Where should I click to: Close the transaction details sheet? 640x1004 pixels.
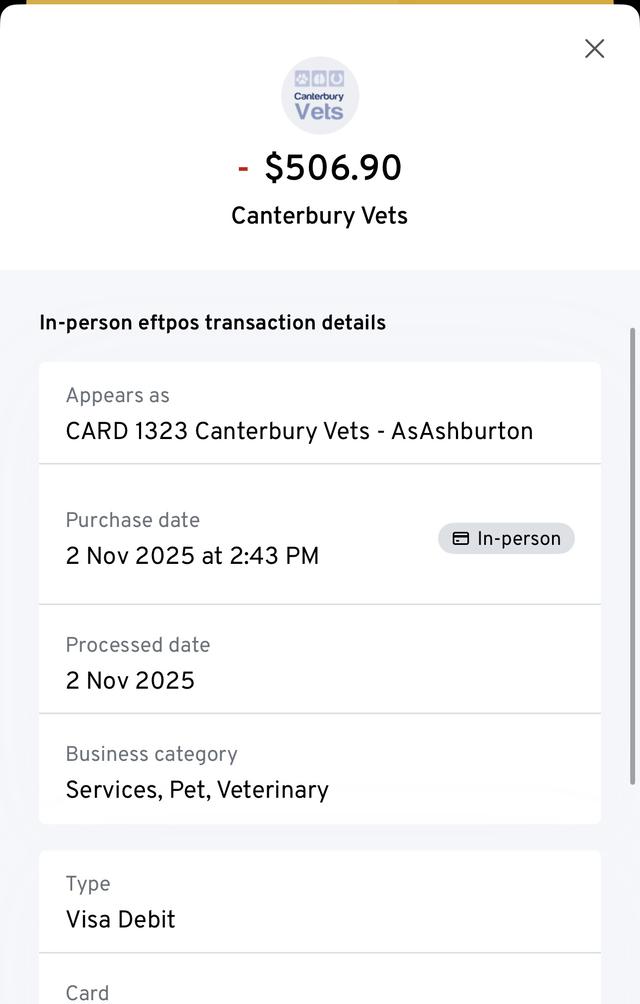pyautogui.click(x=594, y=48)
